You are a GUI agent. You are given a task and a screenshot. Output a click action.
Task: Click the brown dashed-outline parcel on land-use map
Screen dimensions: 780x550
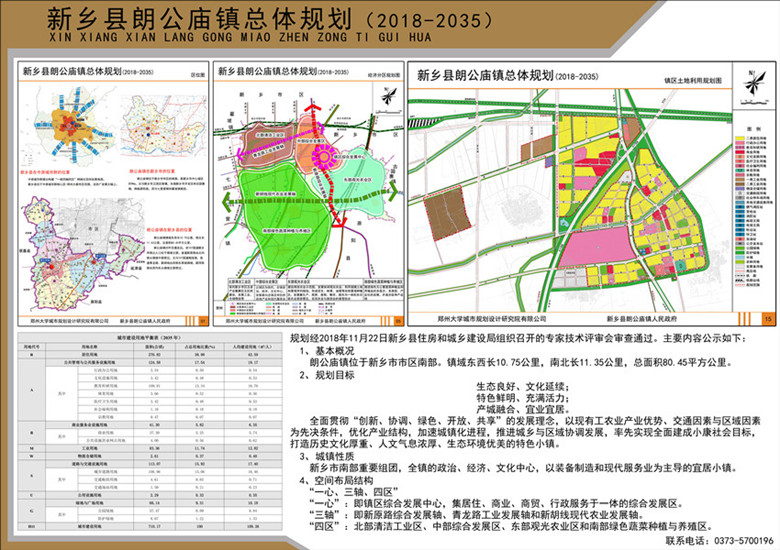tap(447, 214)
